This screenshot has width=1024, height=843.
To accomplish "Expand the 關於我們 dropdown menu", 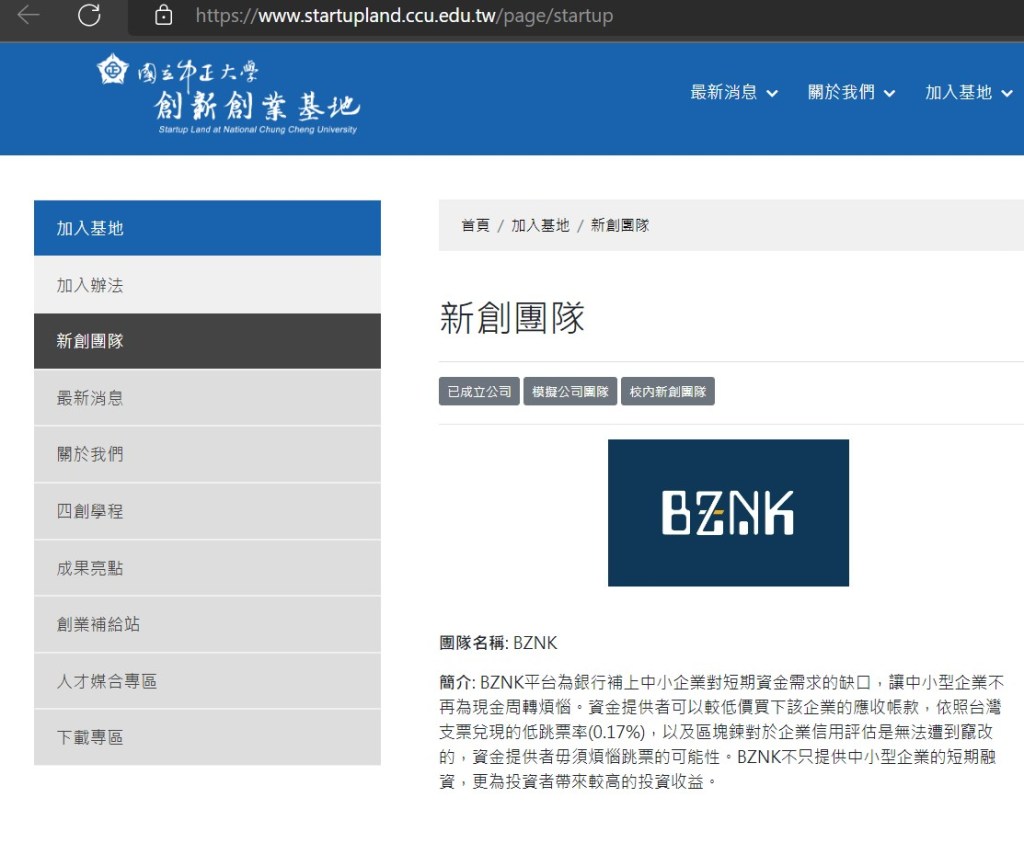I will [851, 93].
